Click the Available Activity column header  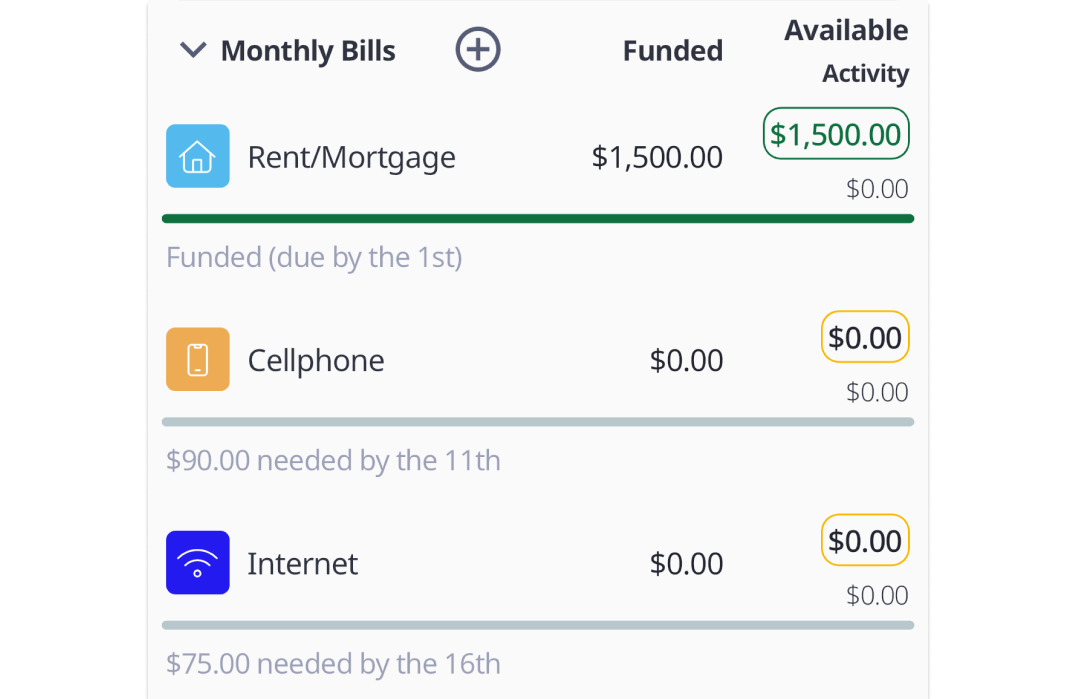(x=846, y=51)
